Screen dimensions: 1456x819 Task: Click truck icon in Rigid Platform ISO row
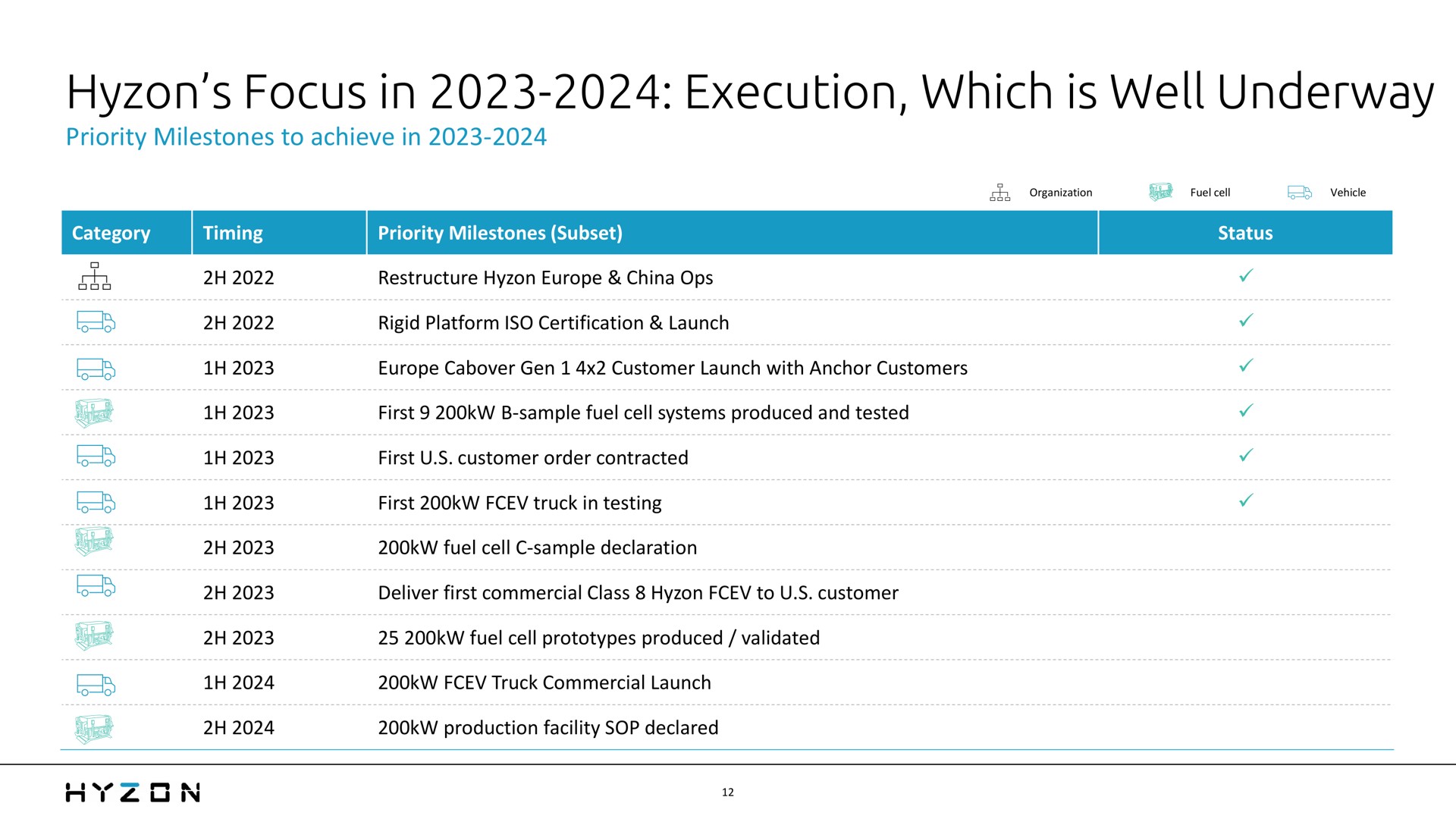[96, 322]
